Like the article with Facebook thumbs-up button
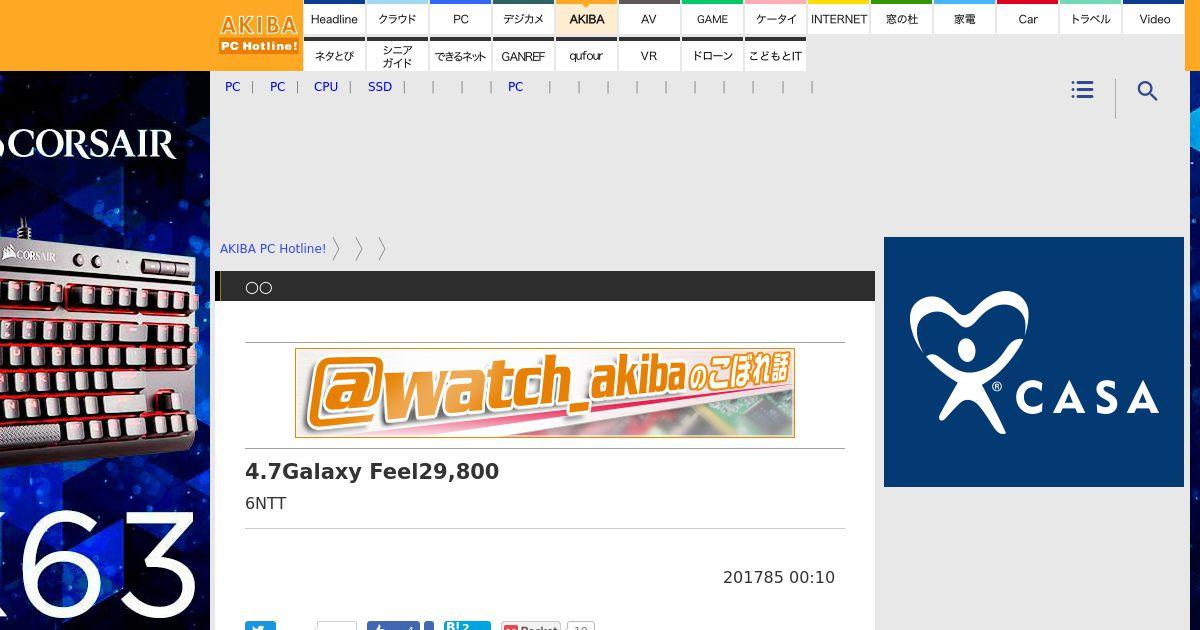 click(x=393, y=626)
